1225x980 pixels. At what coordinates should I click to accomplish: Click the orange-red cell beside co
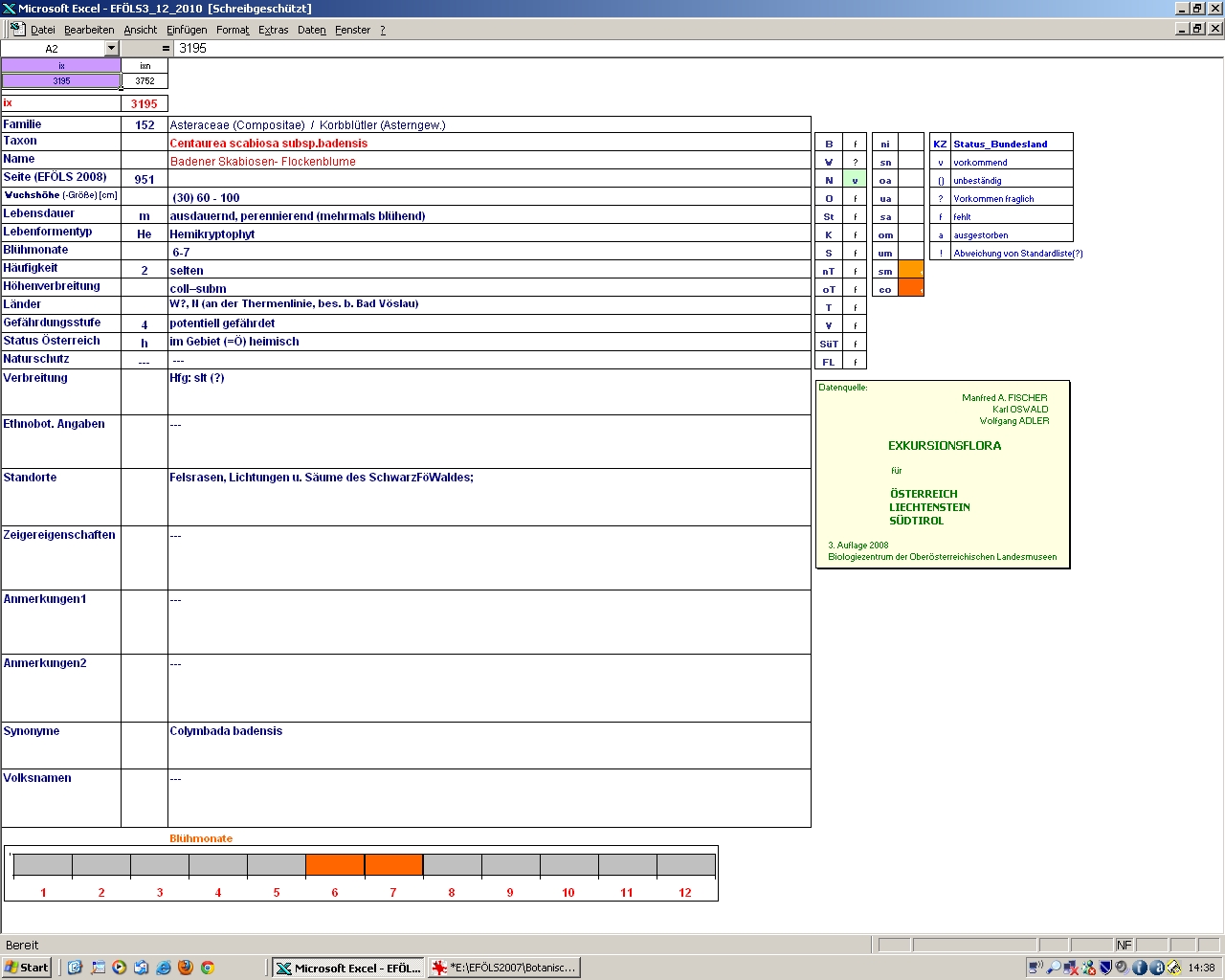pyautogui.click(x=911, y=289)
